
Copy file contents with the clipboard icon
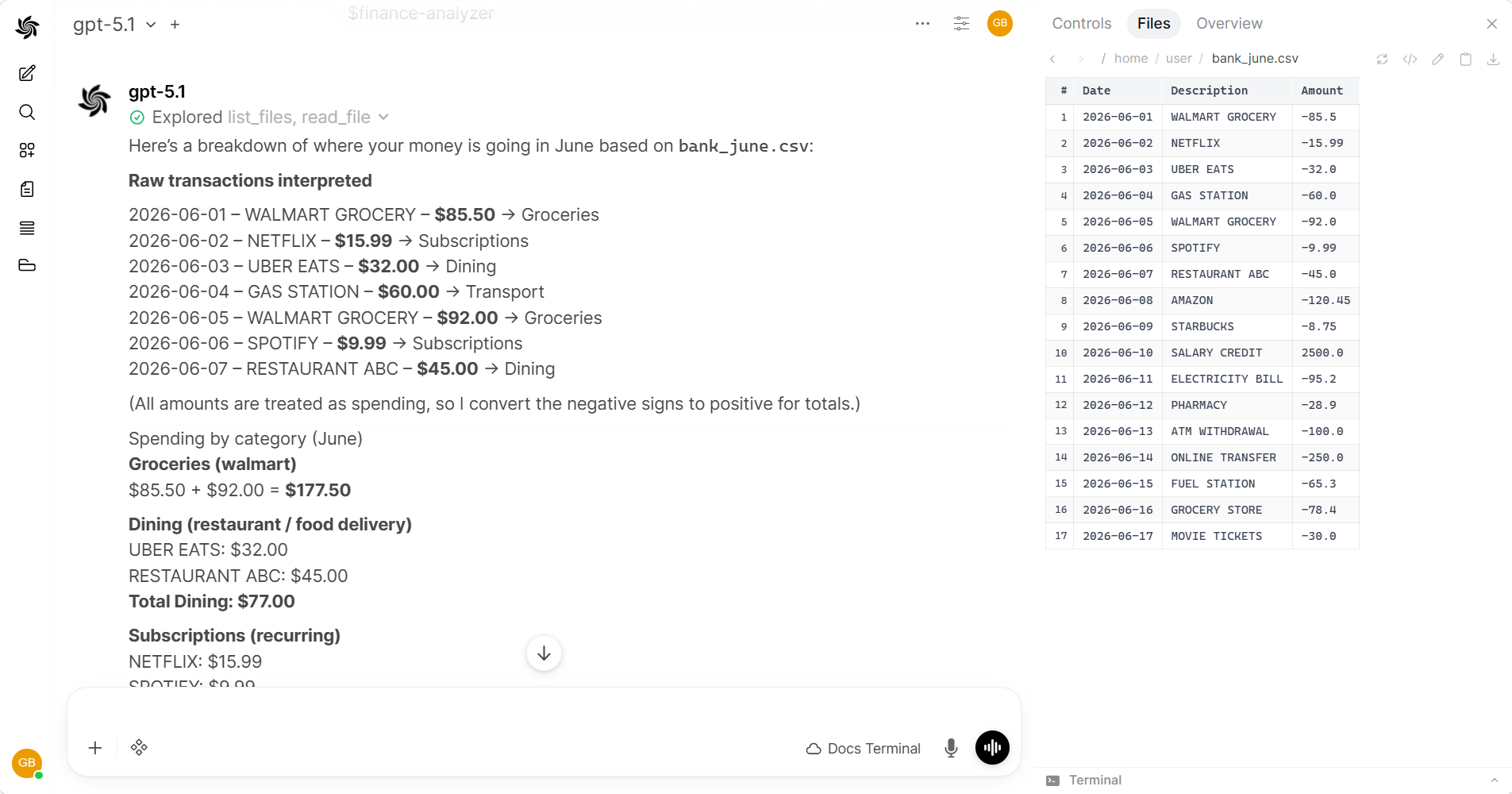(x=1465, y=59)
